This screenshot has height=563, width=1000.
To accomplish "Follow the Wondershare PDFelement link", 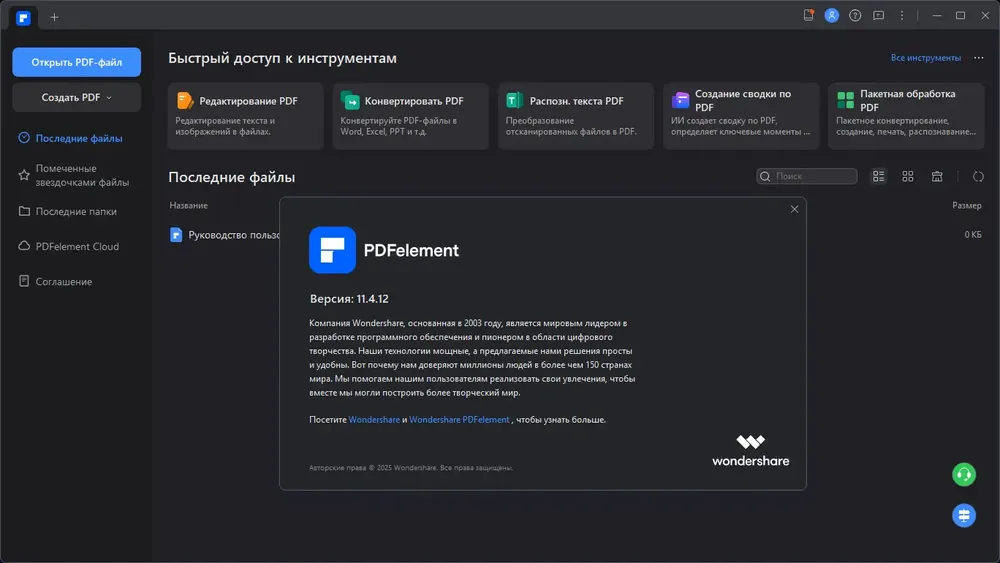I will pos(459,420).
